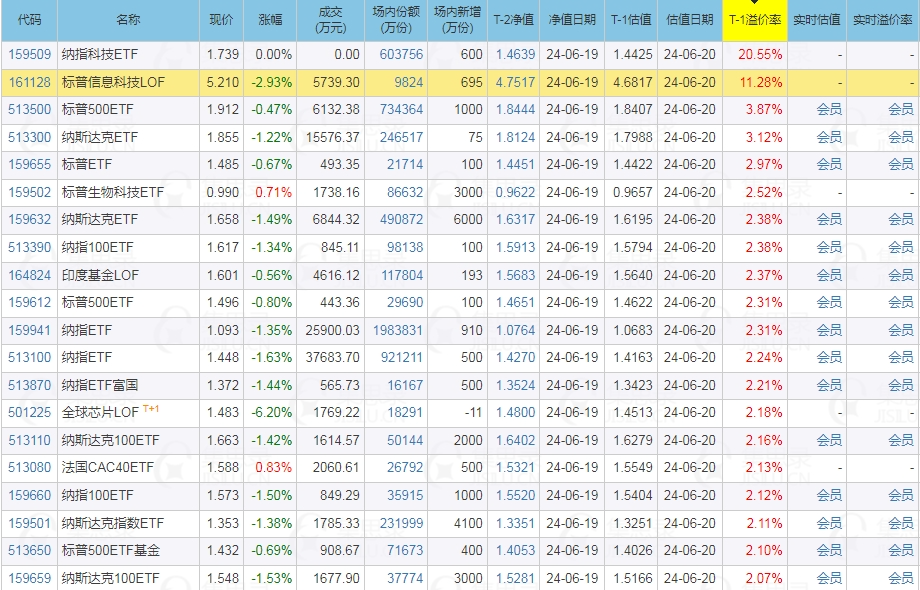Image resolution: width=920 pixels, height=590 pixels.
Task: Open fund code 513080 link
Action: pos(29,467)
